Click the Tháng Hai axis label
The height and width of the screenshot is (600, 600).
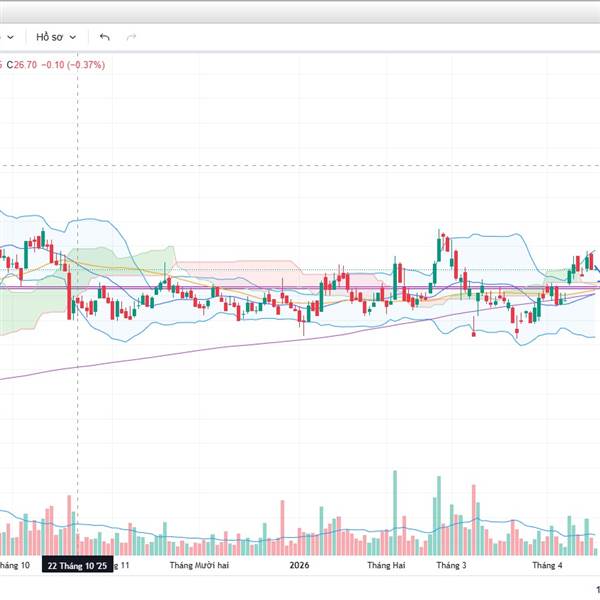pyautogui.click(x=387, y=565)
